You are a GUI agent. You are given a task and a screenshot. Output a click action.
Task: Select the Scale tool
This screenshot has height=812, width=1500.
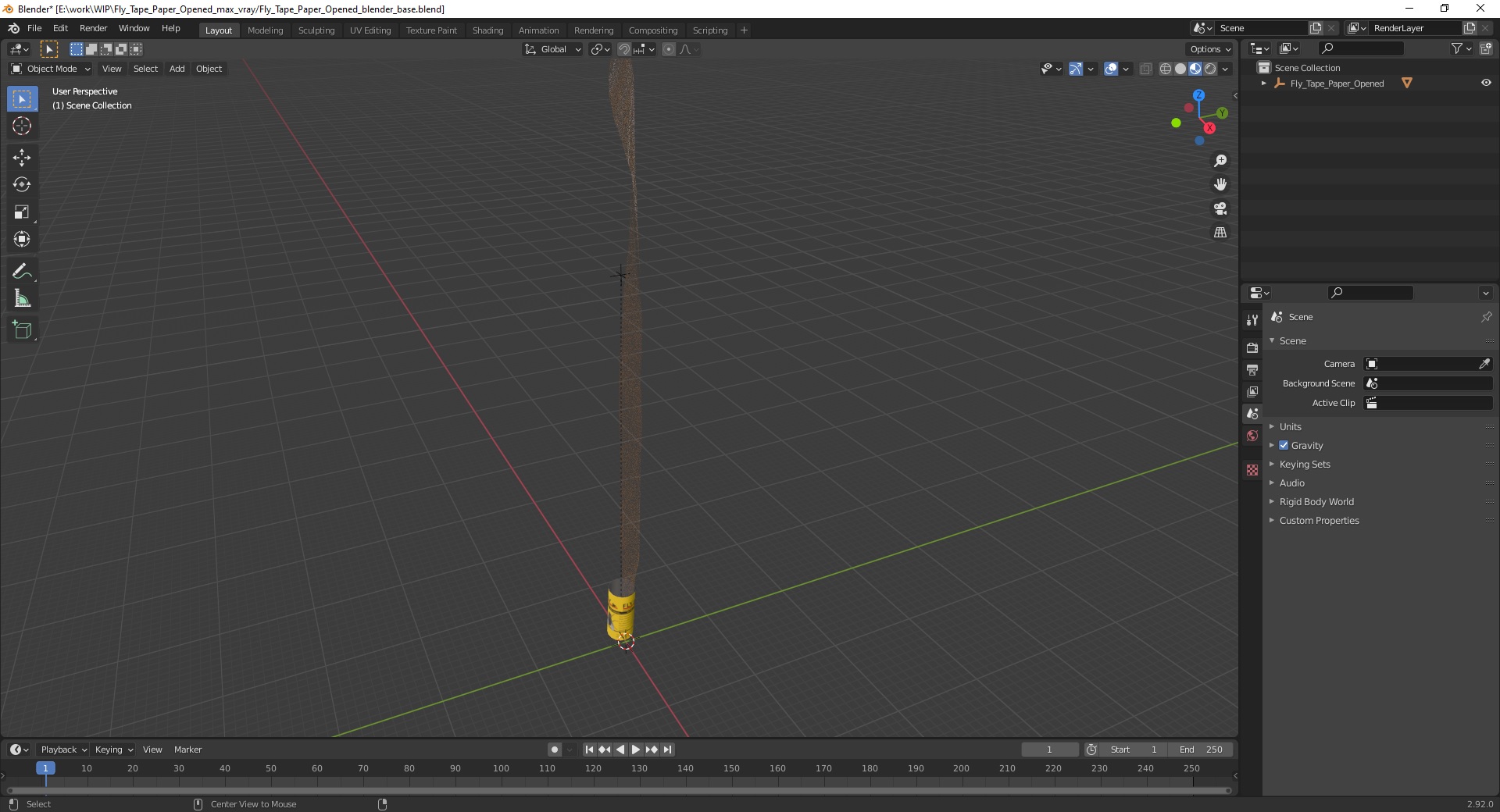coord(22,212)
